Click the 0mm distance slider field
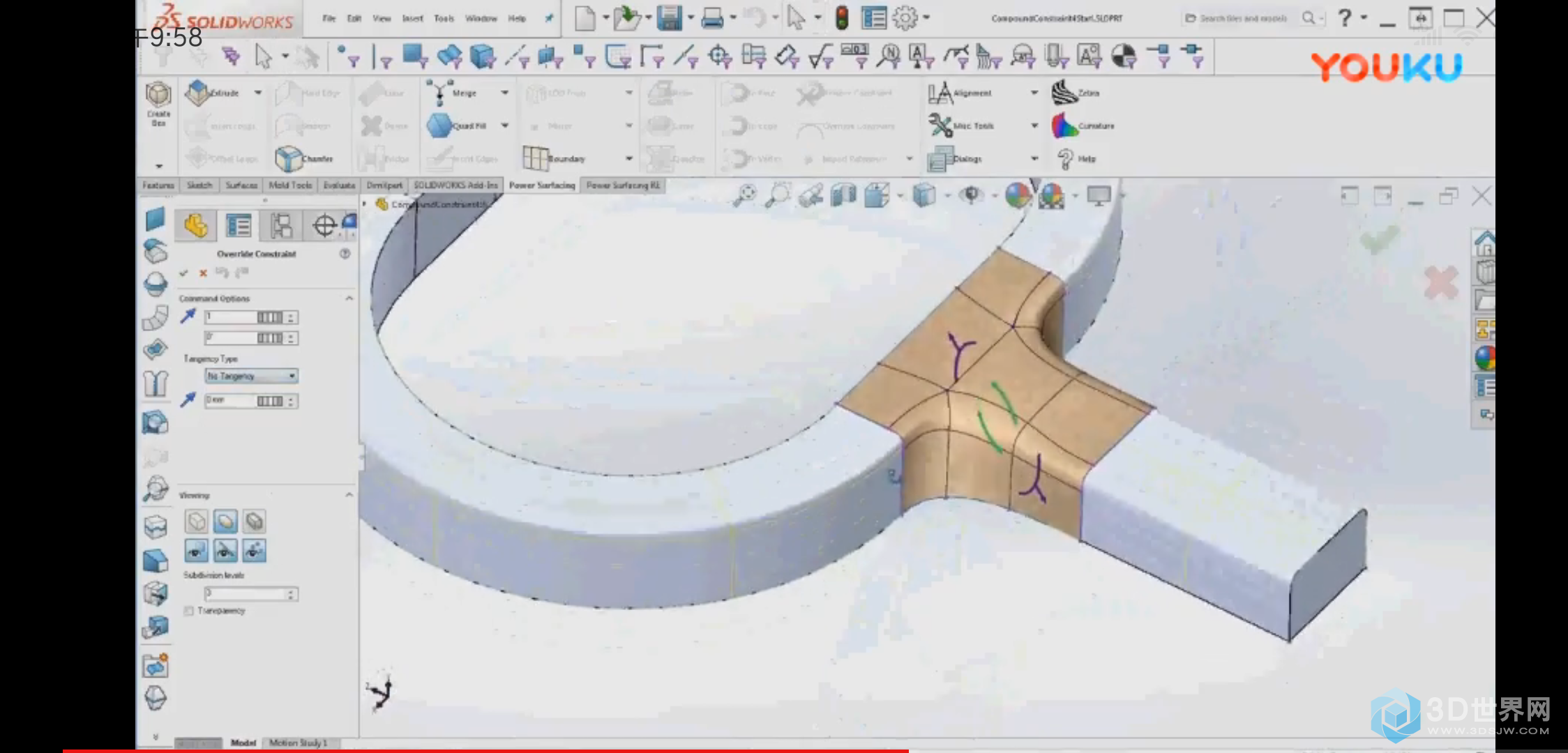 251,401
